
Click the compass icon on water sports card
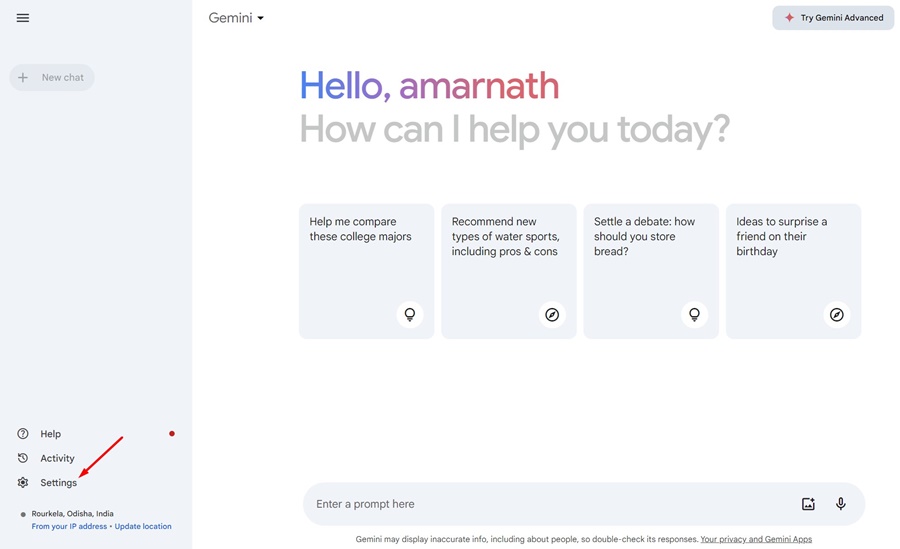(x=552, y=315)
